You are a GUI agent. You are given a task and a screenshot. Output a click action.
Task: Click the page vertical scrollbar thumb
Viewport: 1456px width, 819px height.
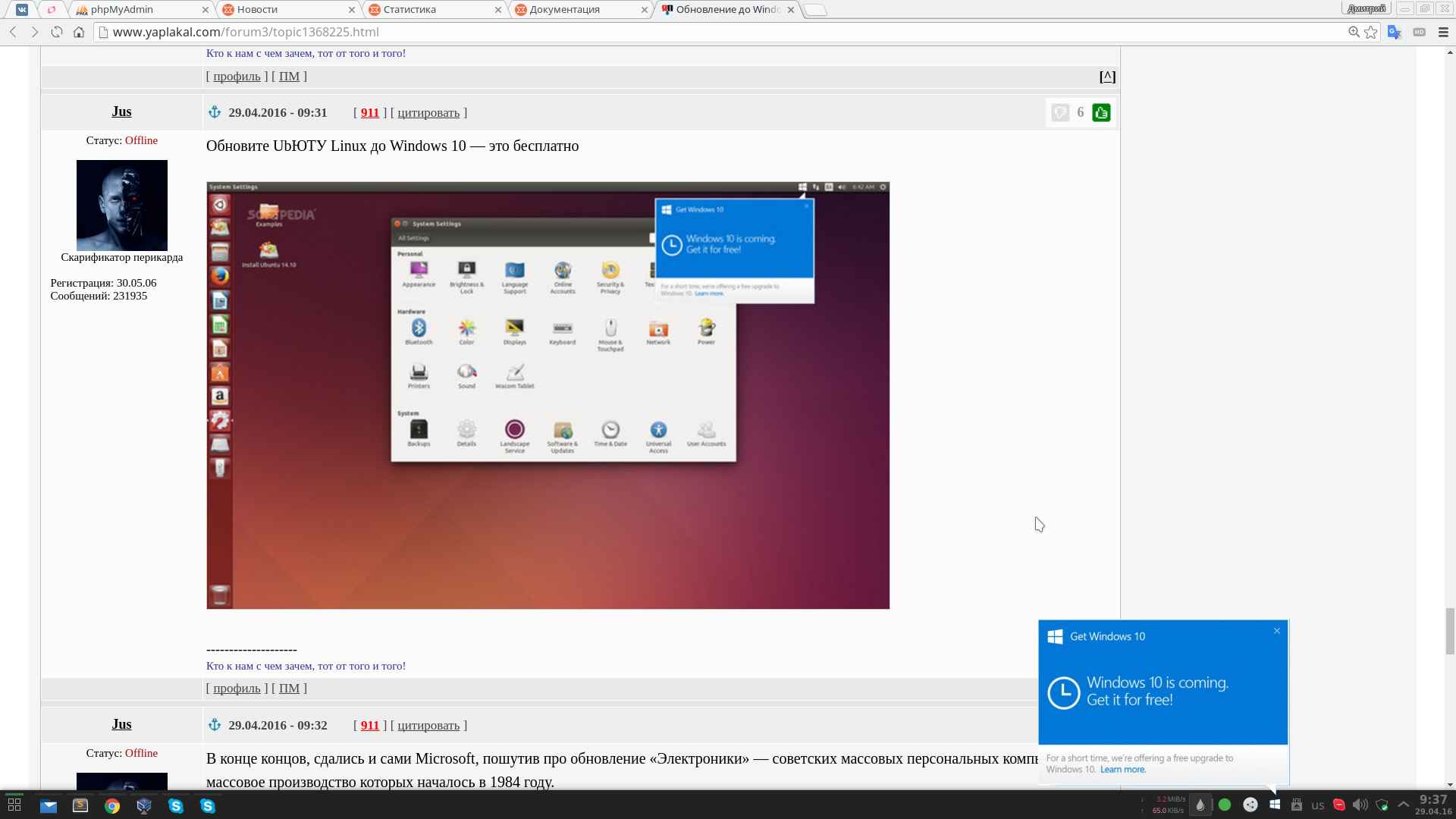tap(1450, 629)
